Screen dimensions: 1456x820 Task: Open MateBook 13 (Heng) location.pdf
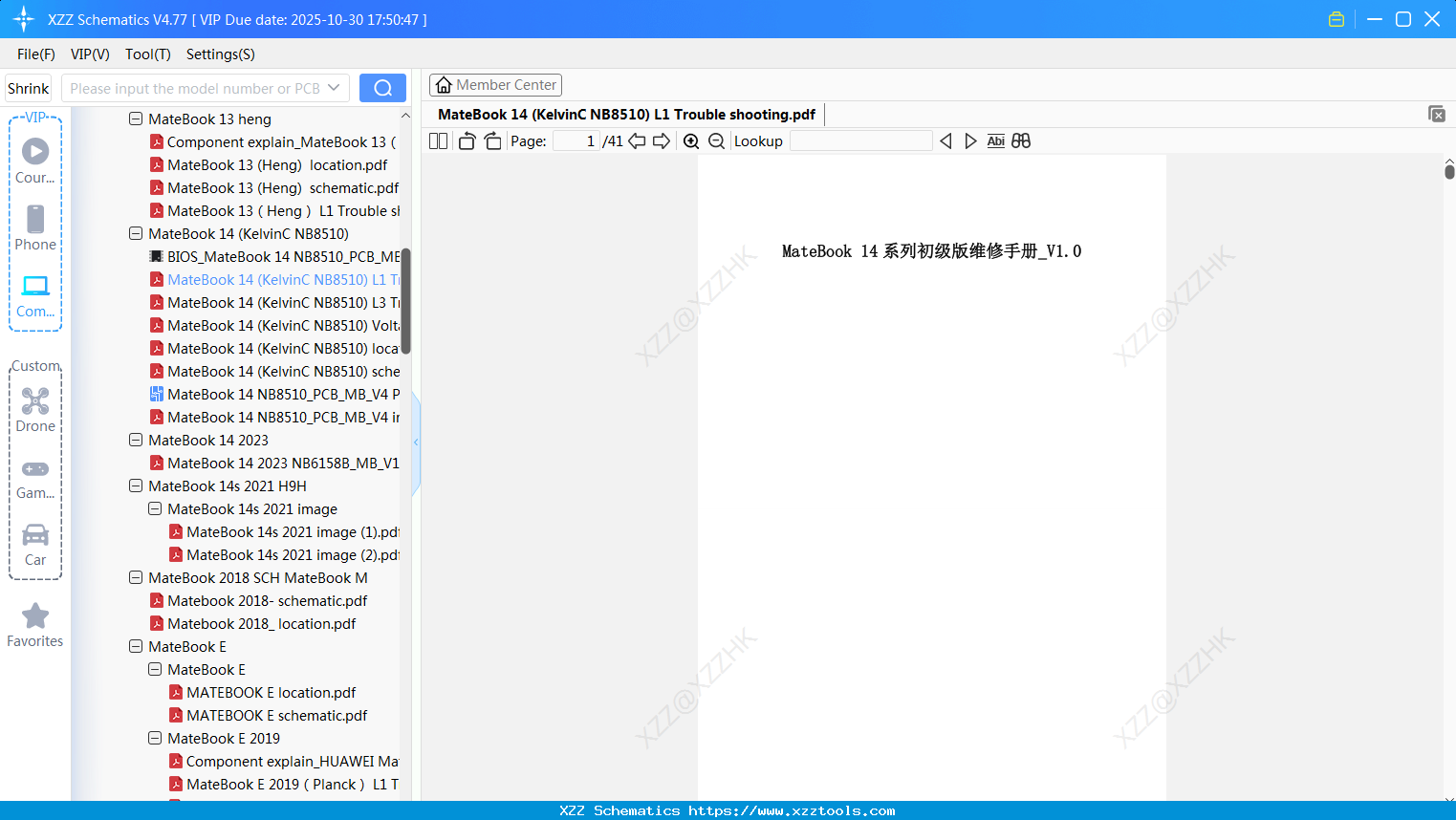[x=268, y=165]
